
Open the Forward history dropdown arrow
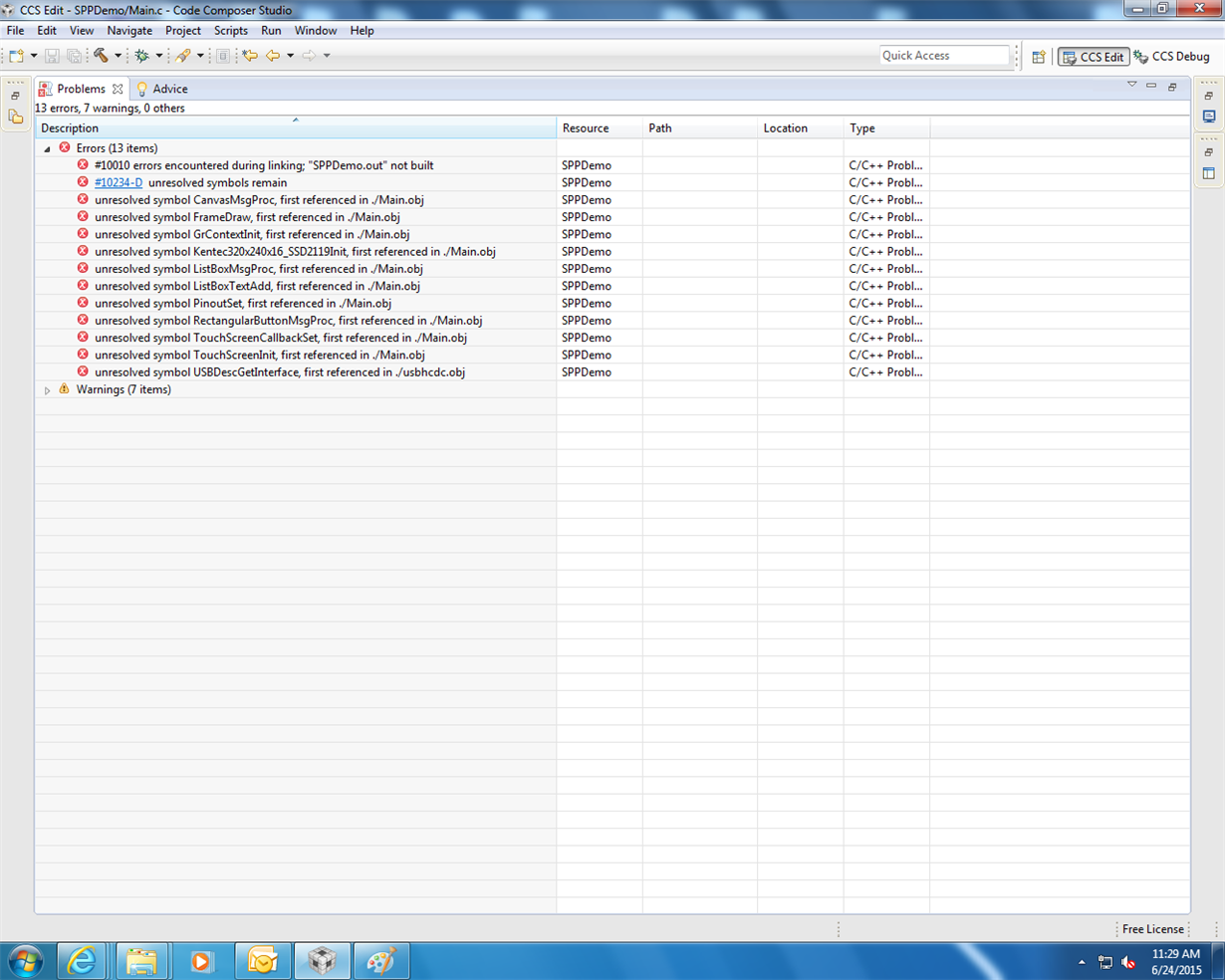coord(327,56)
